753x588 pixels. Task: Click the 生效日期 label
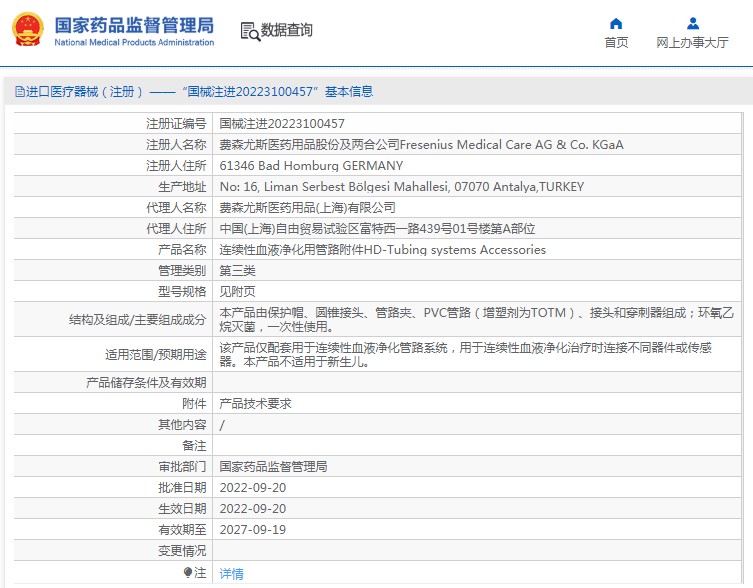[x=182, y=509]
